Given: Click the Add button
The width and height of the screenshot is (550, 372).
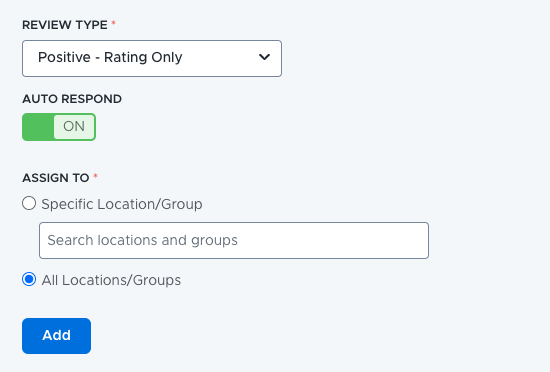Looking at the screenshot, I should pos(56,336).
